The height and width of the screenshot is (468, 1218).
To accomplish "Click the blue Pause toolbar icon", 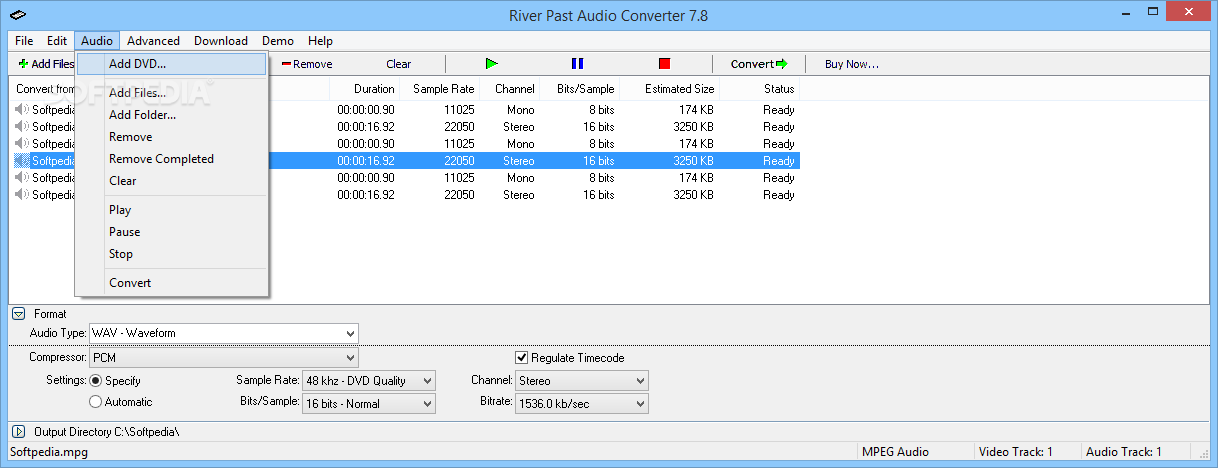I will click(x=577, y=64).
